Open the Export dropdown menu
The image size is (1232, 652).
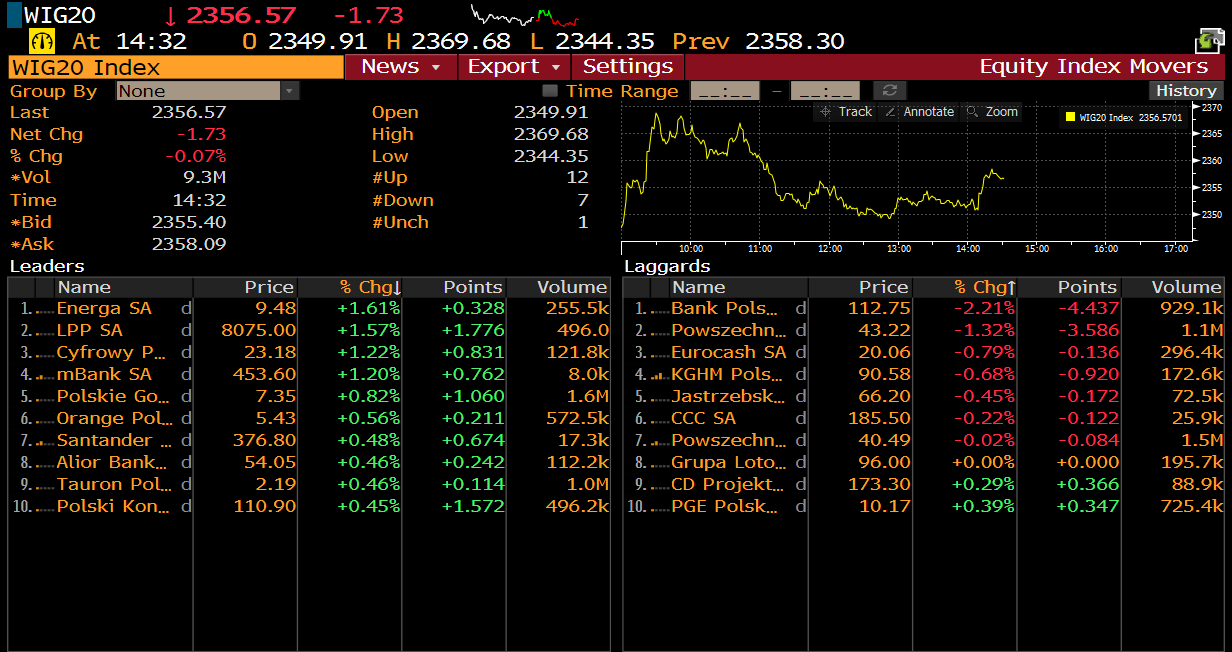click(514, 67)
